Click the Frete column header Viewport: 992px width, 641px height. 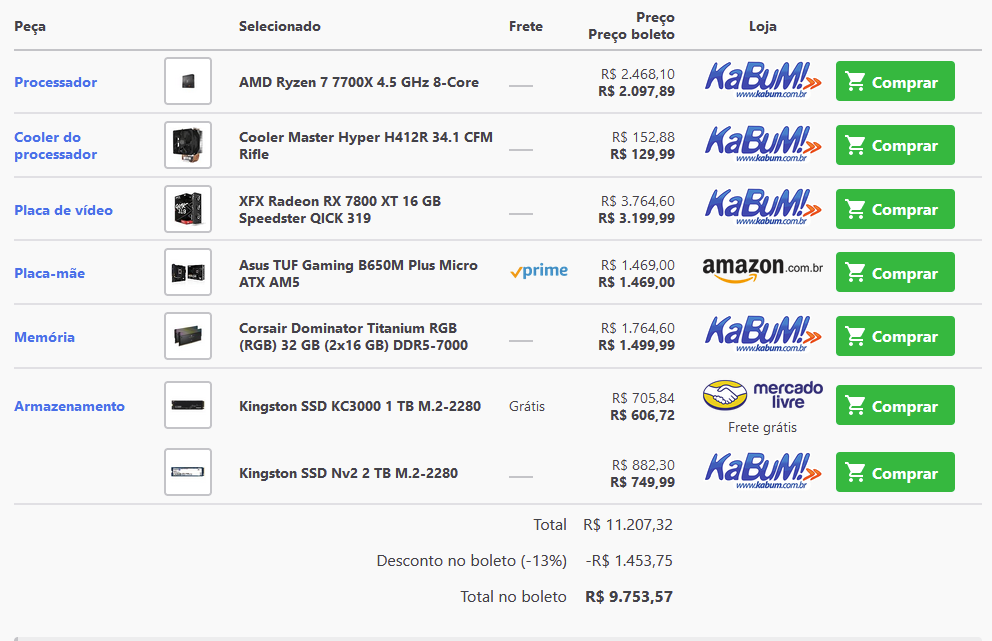click(526, 27)
